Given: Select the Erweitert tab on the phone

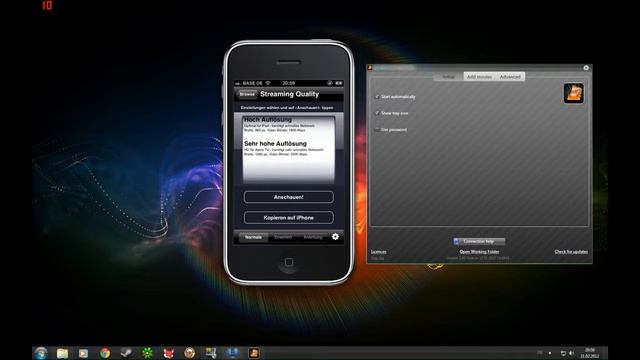Looking at the screenshot, I should pyautogui.click(x=283, y=237).
